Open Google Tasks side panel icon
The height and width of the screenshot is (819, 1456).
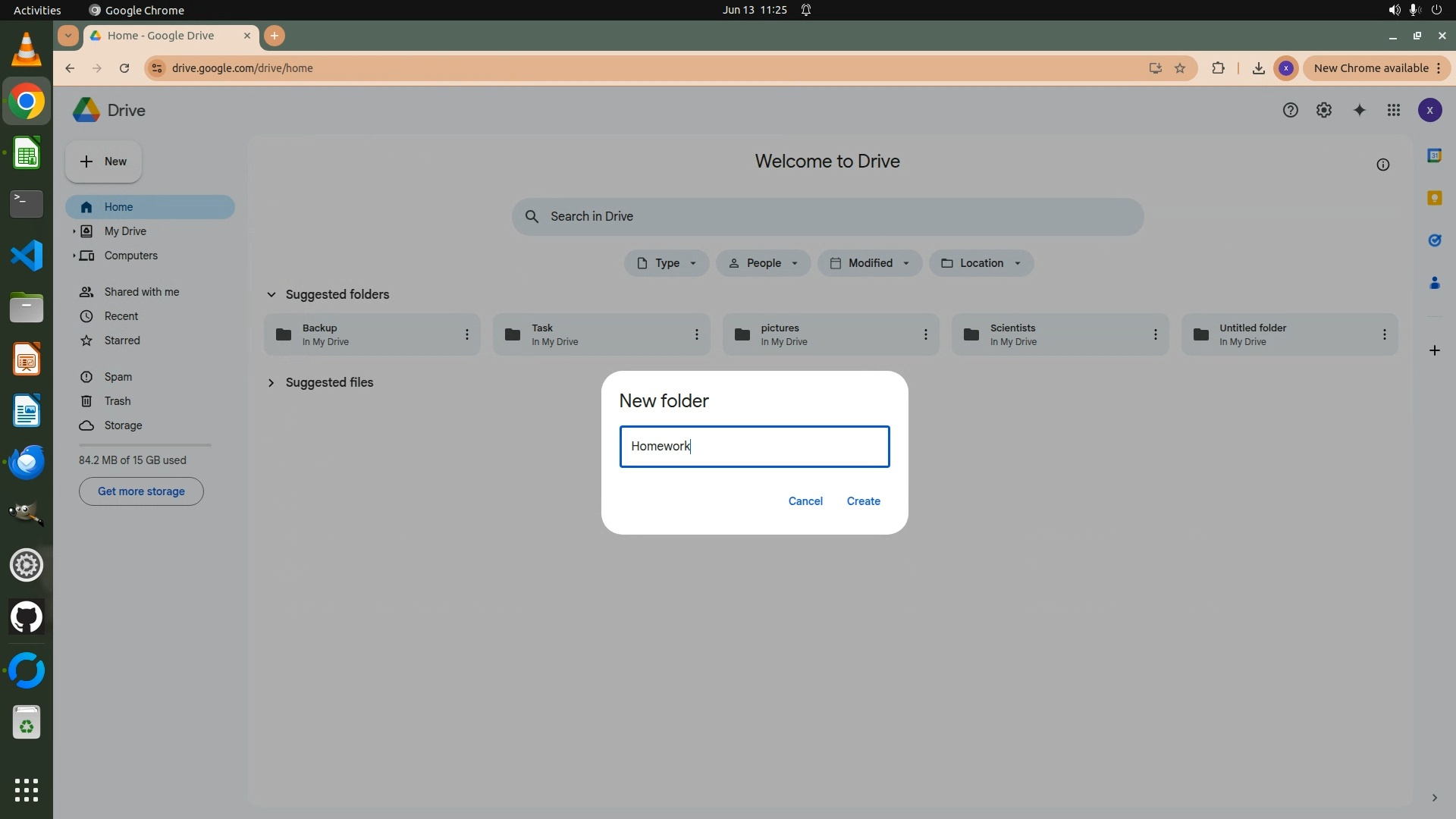tap(1434, 240)
